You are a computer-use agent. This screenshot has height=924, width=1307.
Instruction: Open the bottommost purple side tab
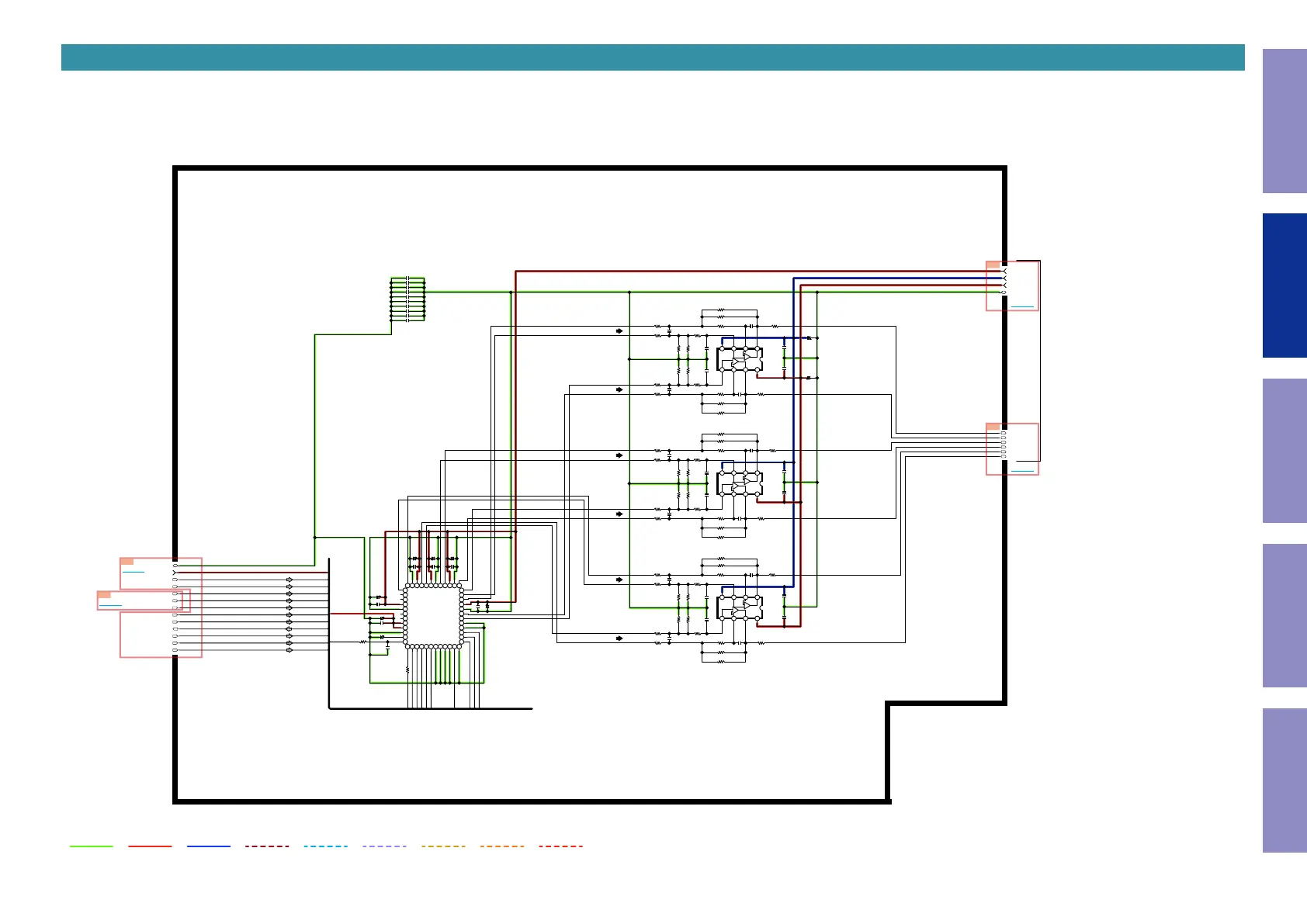click(x=1284, y=780)
